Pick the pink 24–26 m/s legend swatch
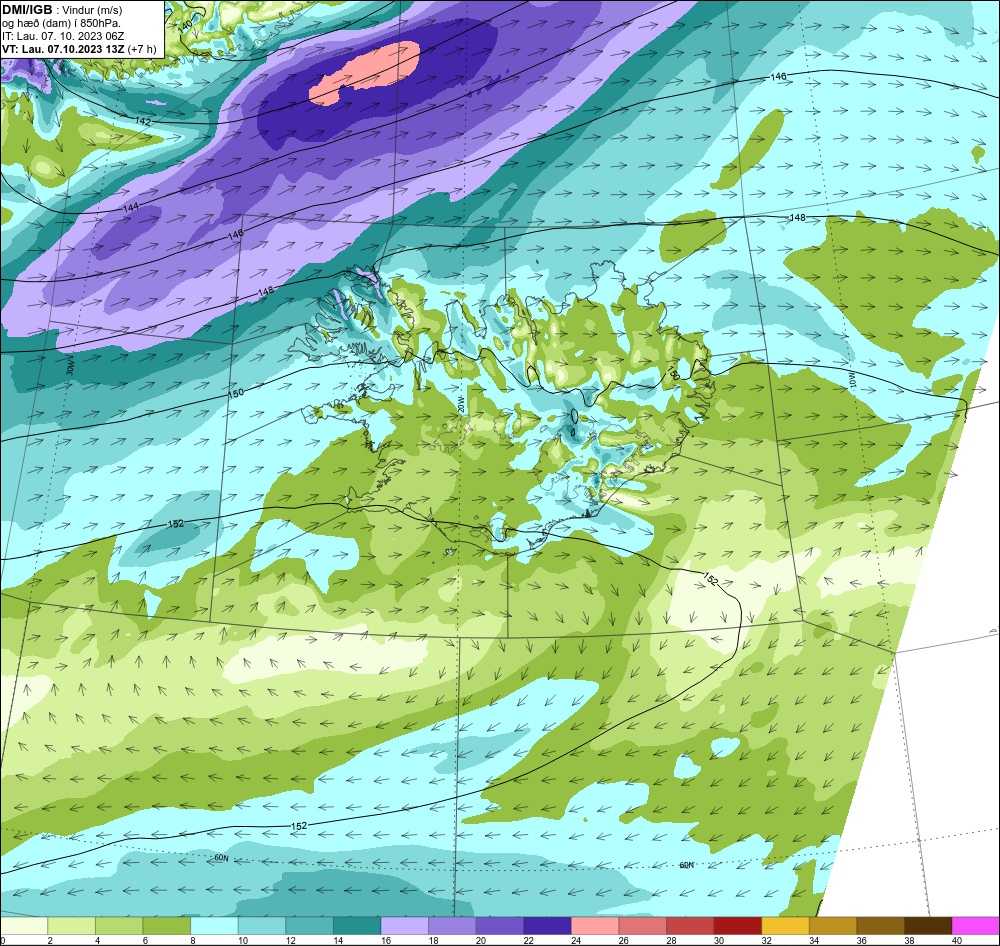Screen dimensions: 1000x946 pos(594,926)
